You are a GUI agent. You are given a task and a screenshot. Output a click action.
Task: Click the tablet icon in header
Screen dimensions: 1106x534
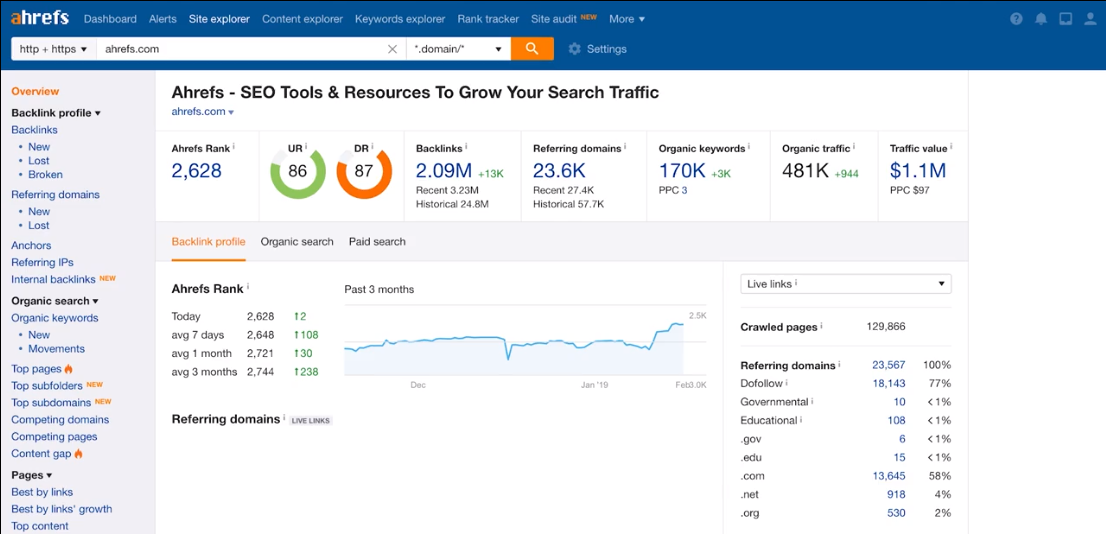1065,19
